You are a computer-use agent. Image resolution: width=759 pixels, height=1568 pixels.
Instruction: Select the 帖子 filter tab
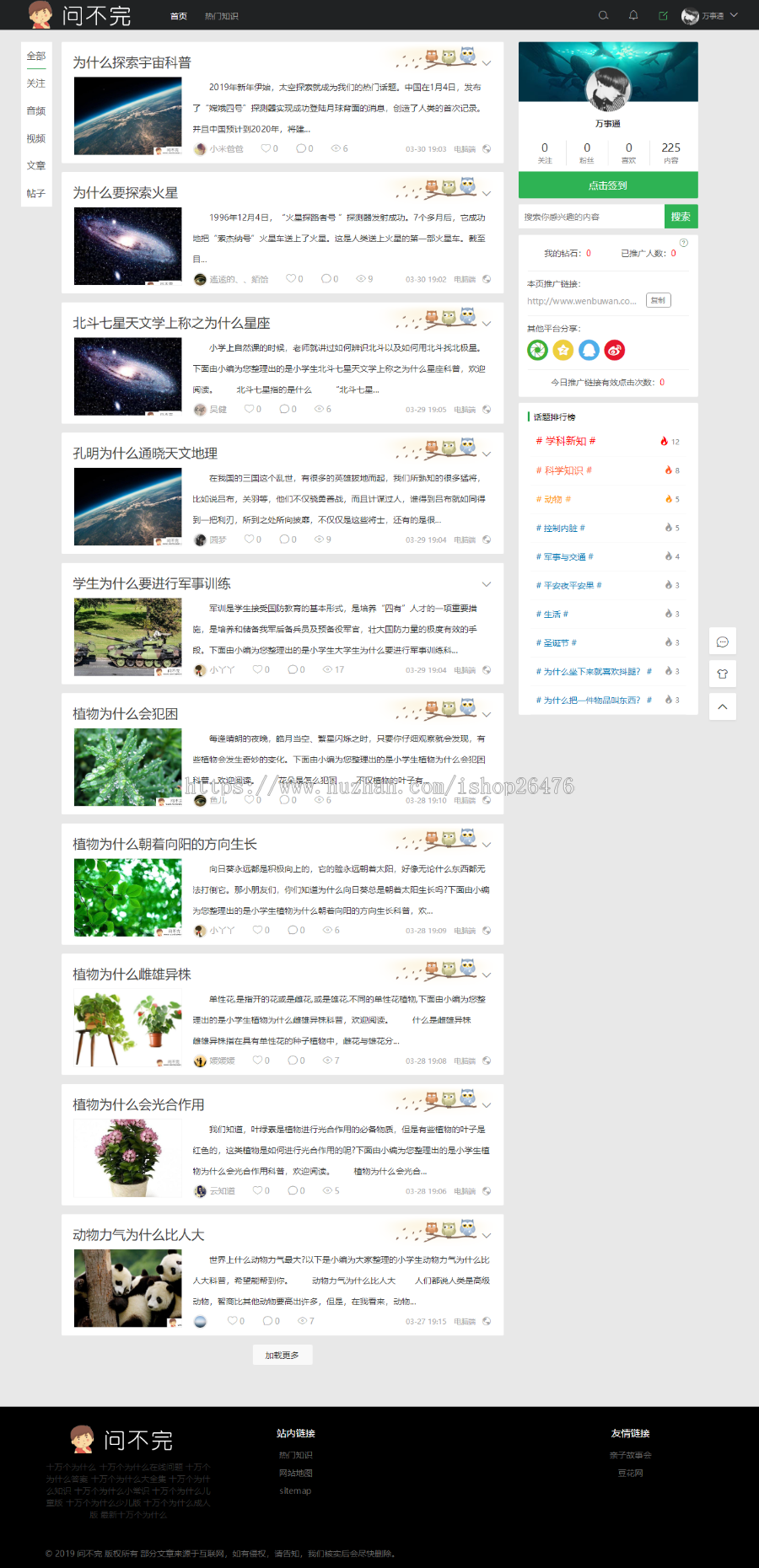click(36, 193)
